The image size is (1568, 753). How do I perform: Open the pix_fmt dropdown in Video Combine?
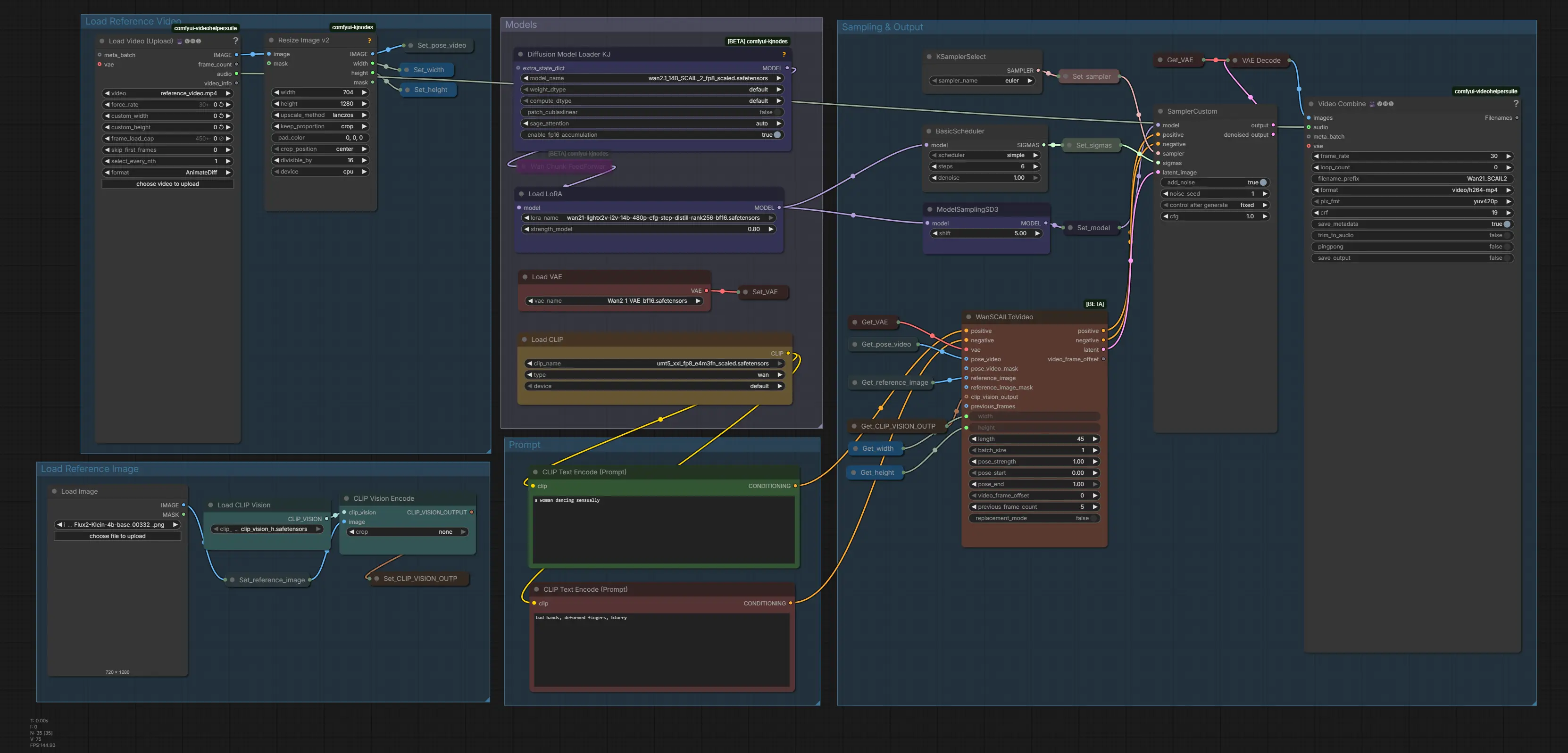click(x=1411, y=201)
